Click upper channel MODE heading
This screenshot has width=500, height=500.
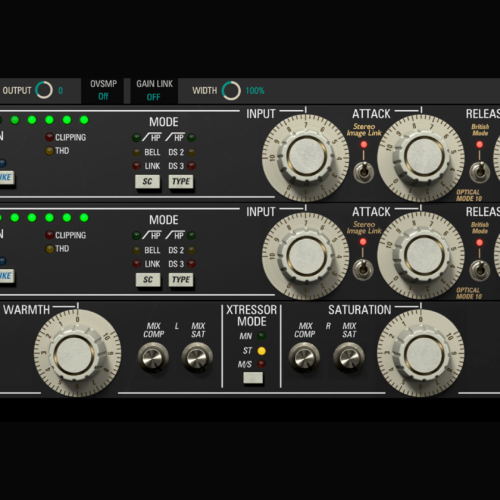[164, 122]
